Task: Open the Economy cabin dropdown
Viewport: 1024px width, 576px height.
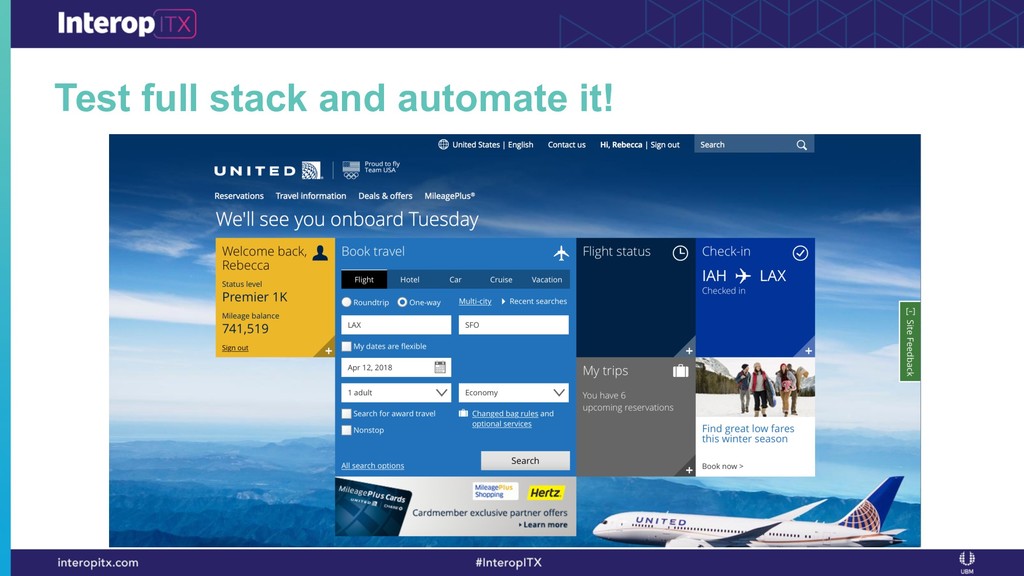Action: (513, 392)
